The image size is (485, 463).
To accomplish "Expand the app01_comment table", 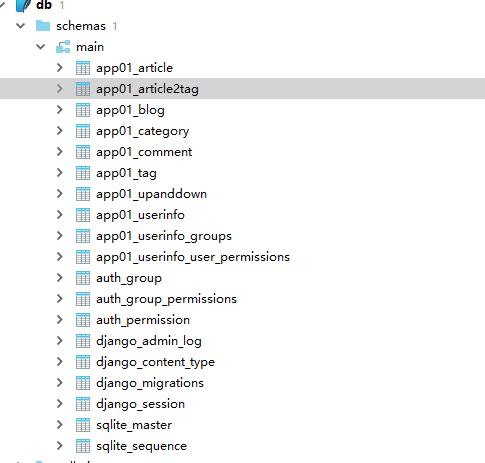I will click(x=60, y=152).
